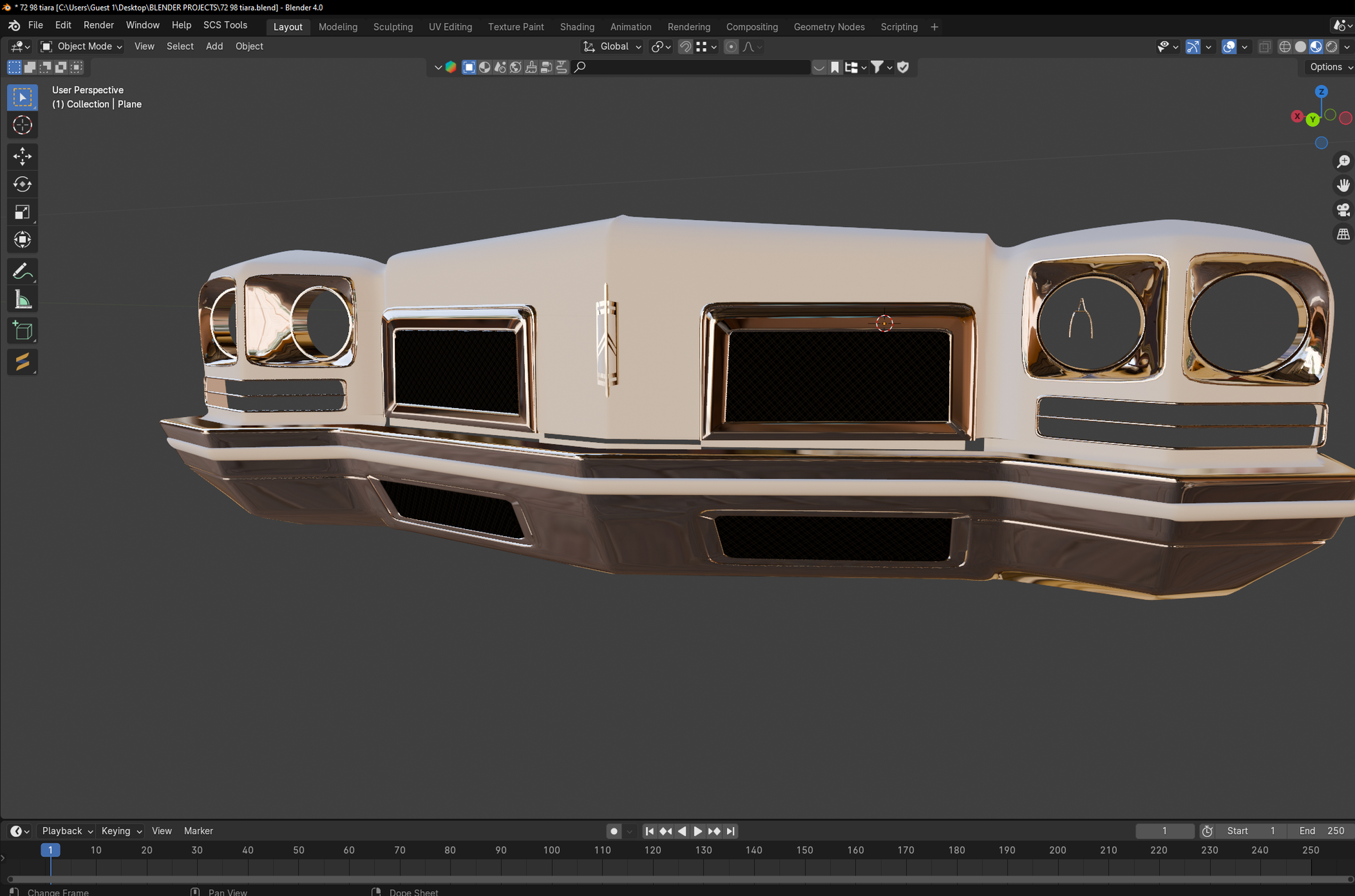The height and width of the screenshot is (896, 1355).
Task: Switch to the Shading workspace tab
Action: [x=577, y=26]
